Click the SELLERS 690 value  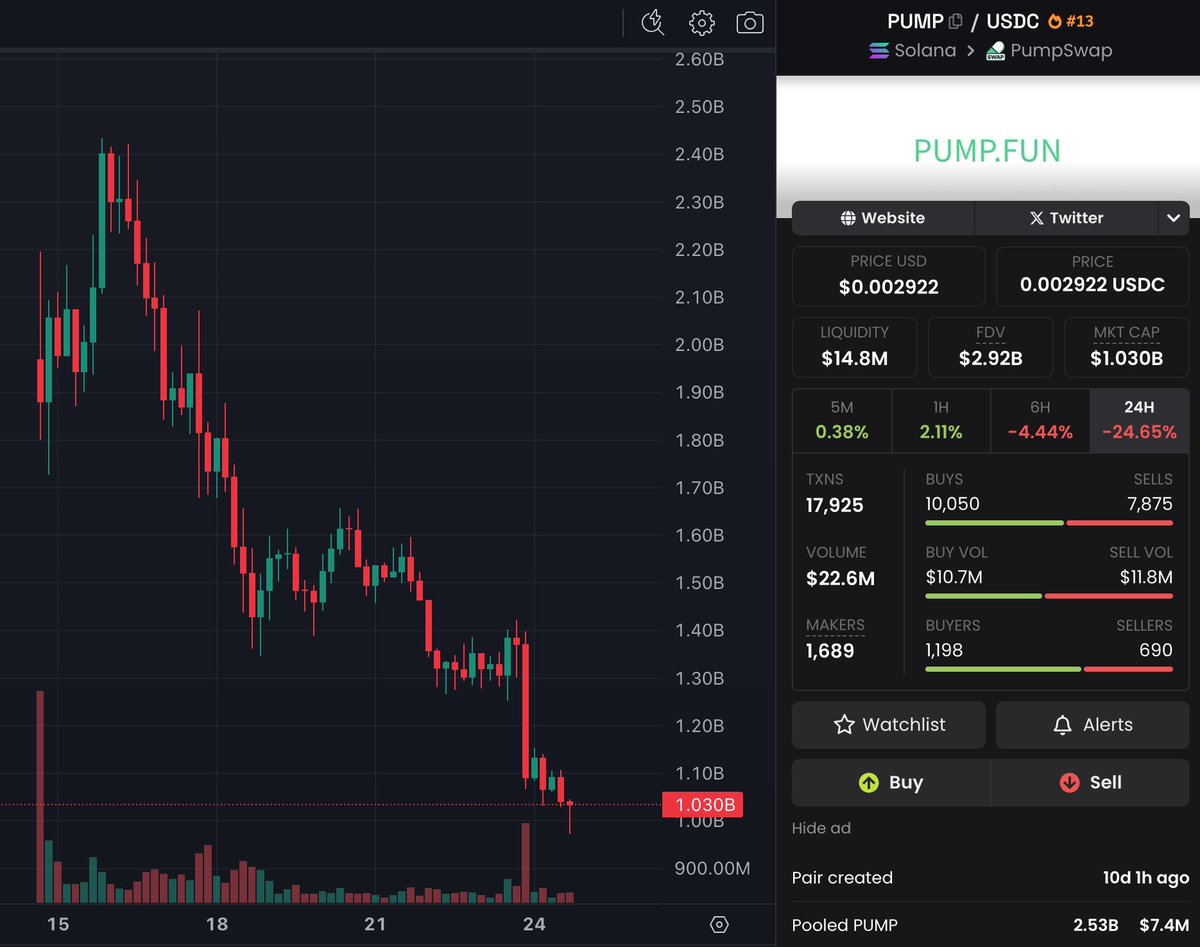pyautogui.click(x=1156, y=650)
